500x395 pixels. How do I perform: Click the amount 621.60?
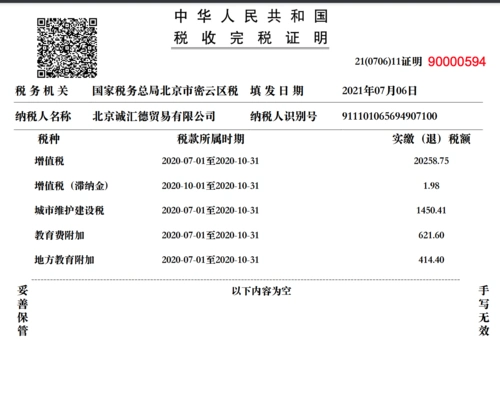coord(431,235)
